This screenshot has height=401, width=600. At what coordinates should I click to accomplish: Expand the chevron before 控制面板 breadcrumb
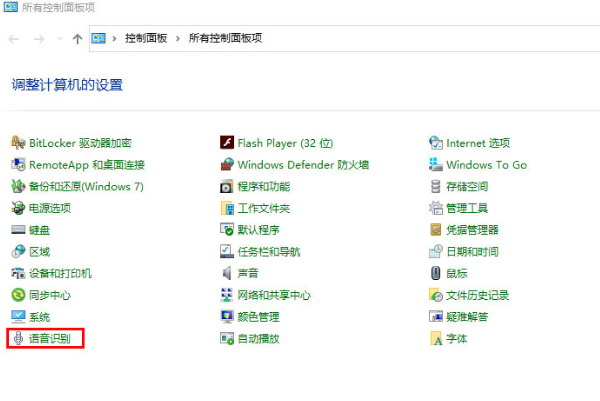(x=114, y=38)
